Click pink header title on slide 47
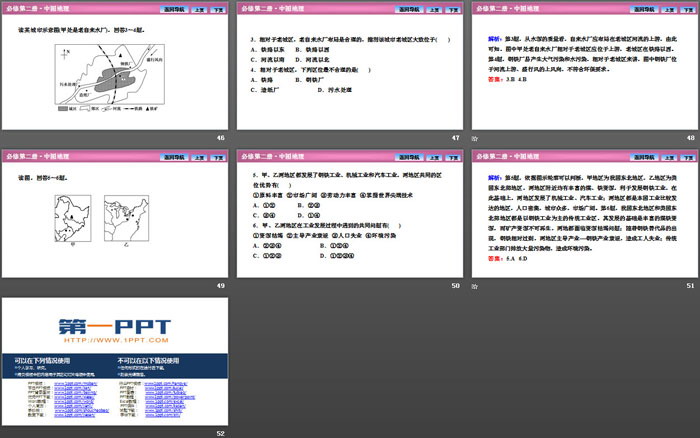 click(273, 8)
